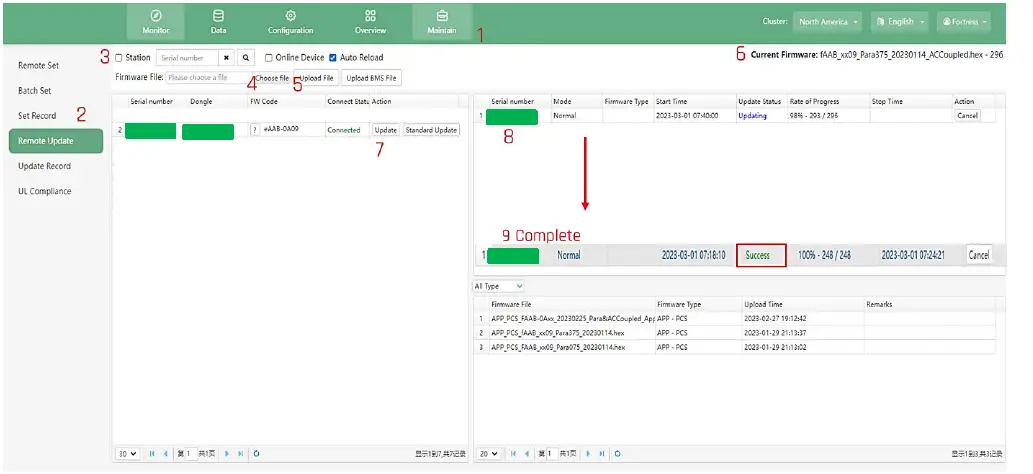Image resolution: width=1033 pixels, height=474 pixels.
Task: Click the Firmware File path field
Action: [x=209, y=78]
